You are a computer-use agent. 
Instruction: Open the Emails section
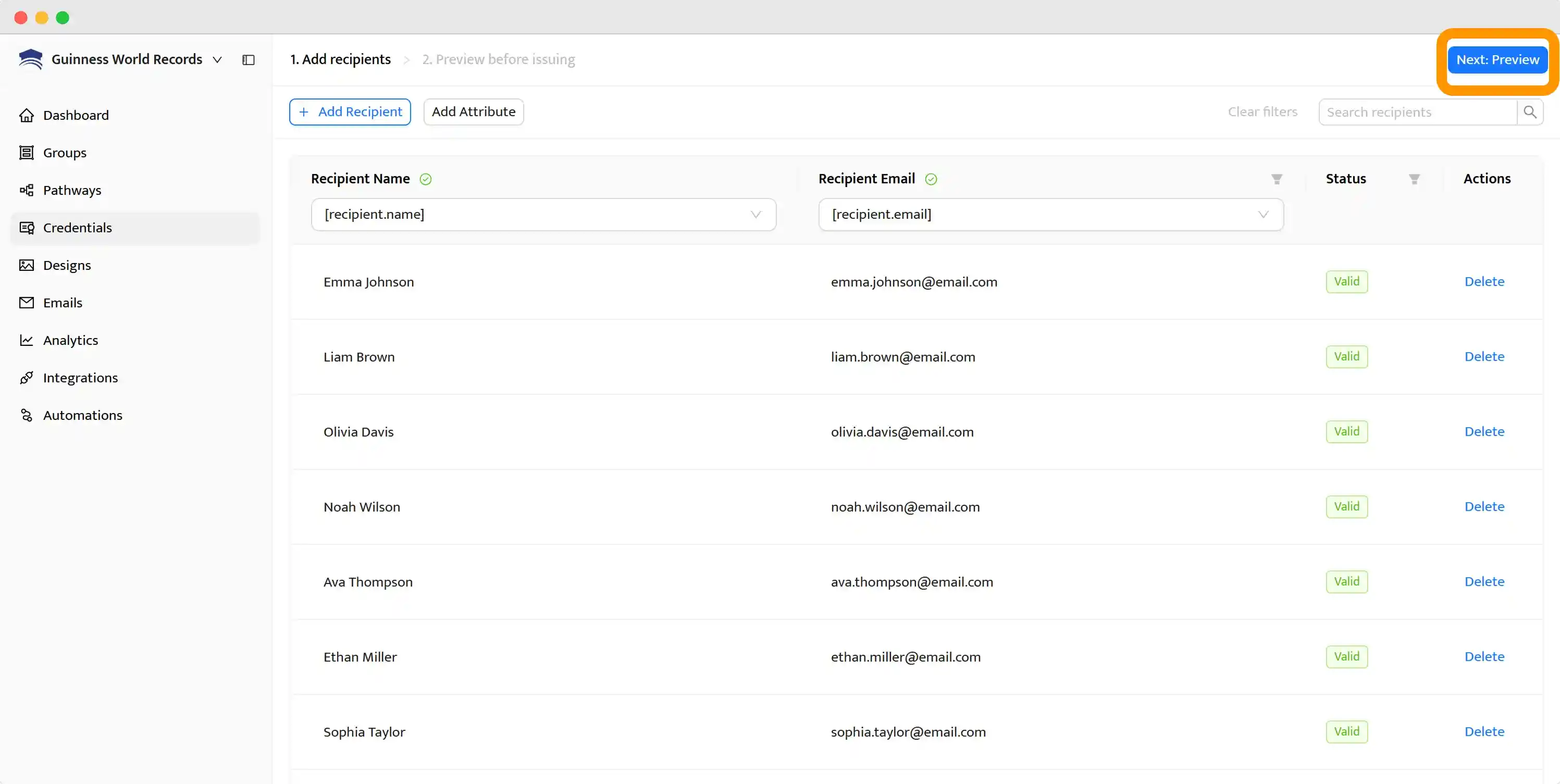pos(63,303)
